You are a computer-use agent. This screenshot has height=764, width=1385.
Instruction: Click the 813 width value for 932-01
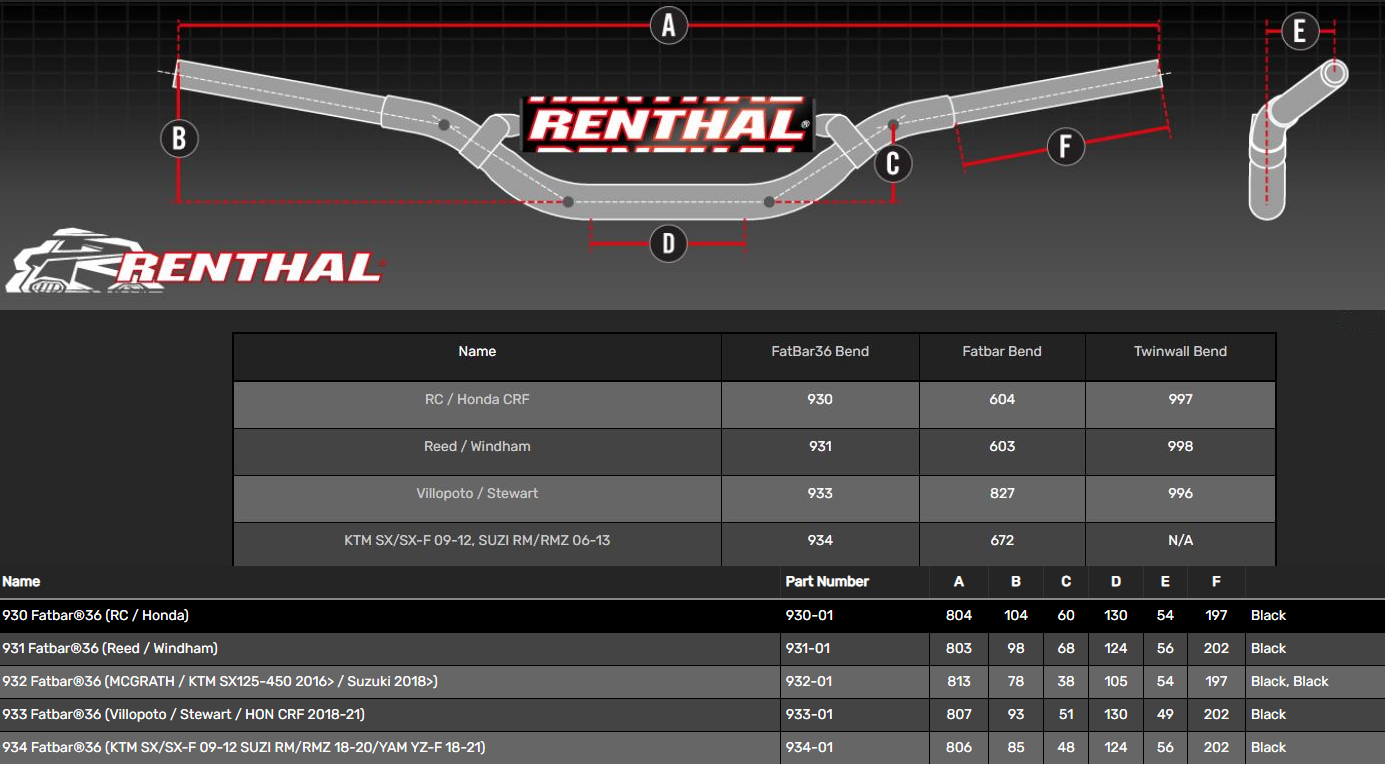tap(959, 681)
